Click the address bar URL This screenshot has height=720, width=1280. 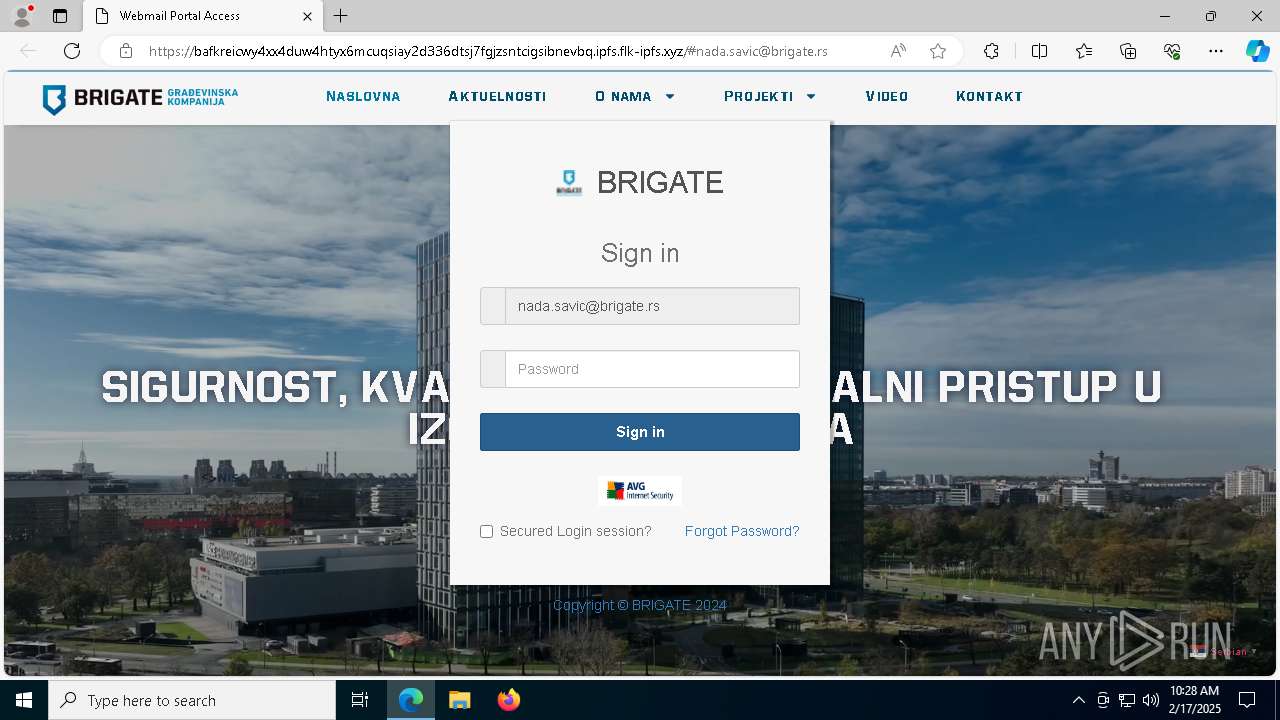tap(488, 51)
